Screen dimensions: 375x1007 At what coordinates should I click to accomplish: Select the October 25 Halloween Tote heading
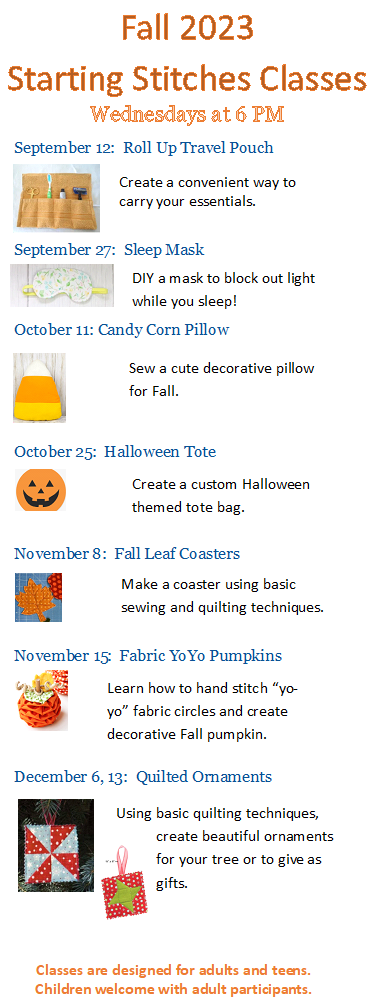(x=115, y=451)
